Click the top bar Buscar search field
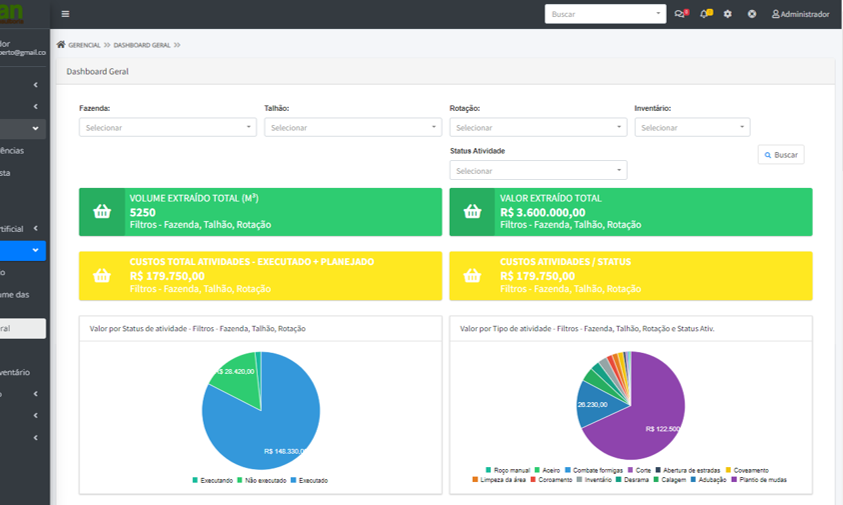Image resolution: width=843 pixels, height=505 pixels. (x=604, y=14)
